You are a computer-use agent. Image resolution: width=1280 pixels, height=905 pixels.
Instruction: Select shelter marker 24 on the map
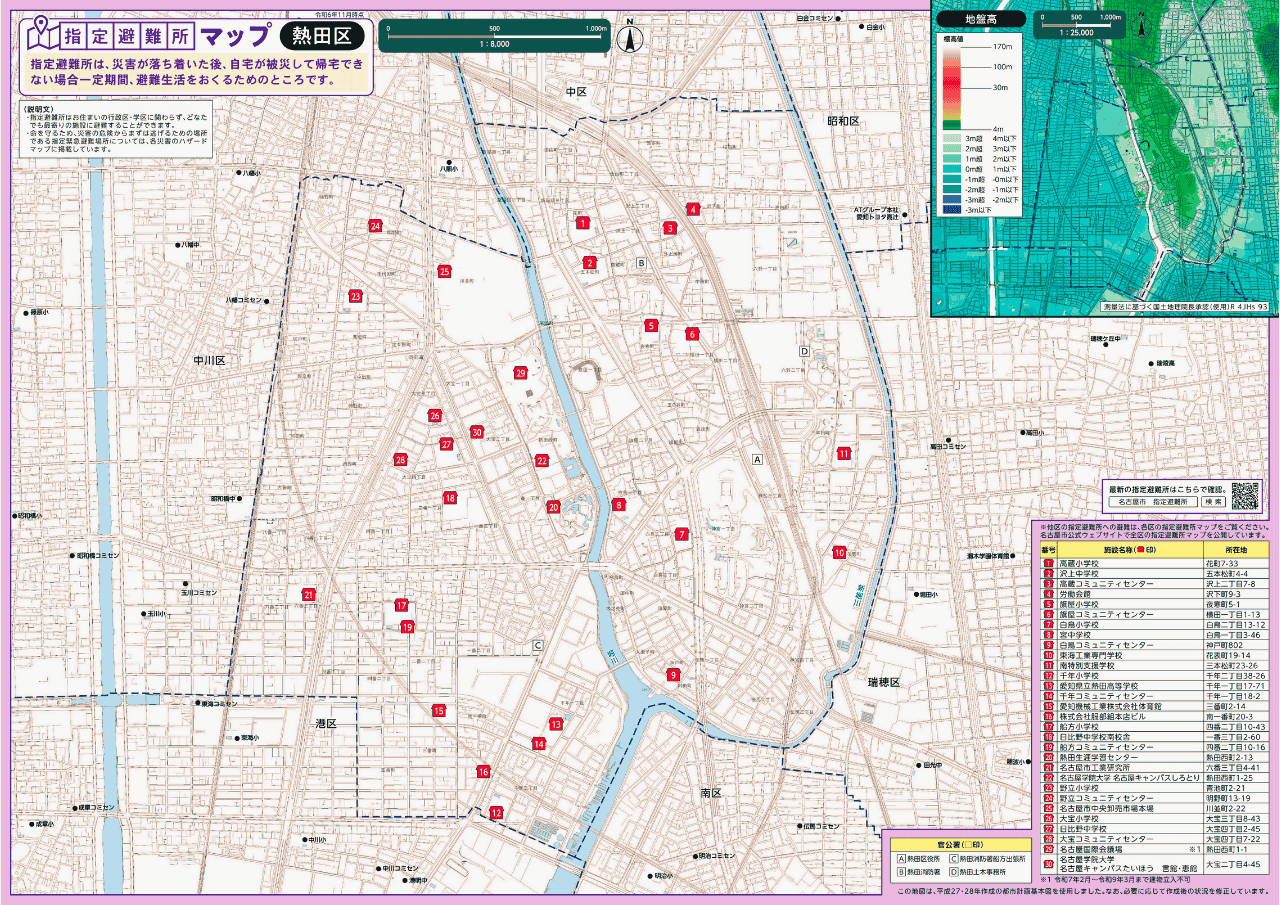pyautogui.click(x=375, y=227)
